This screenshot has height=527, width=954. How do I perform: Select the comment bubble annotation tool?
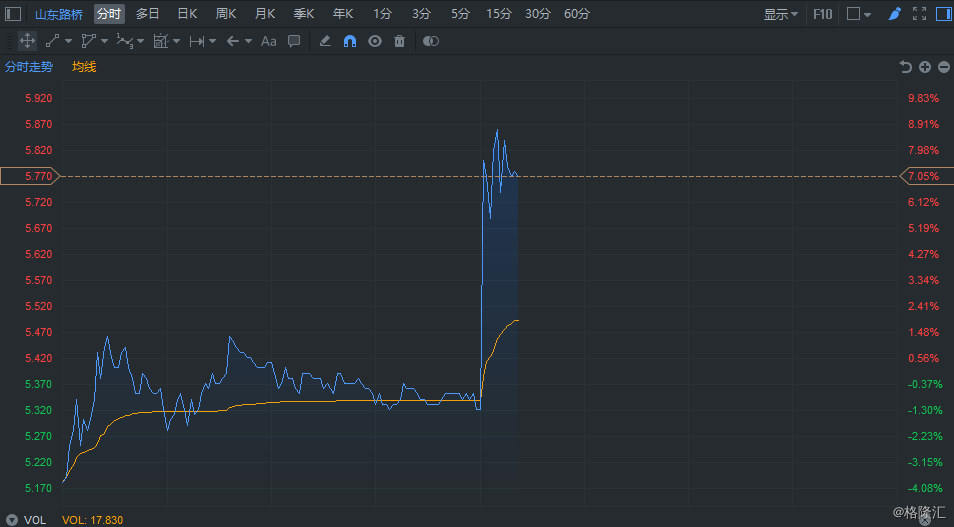click(x=294, y=41)
